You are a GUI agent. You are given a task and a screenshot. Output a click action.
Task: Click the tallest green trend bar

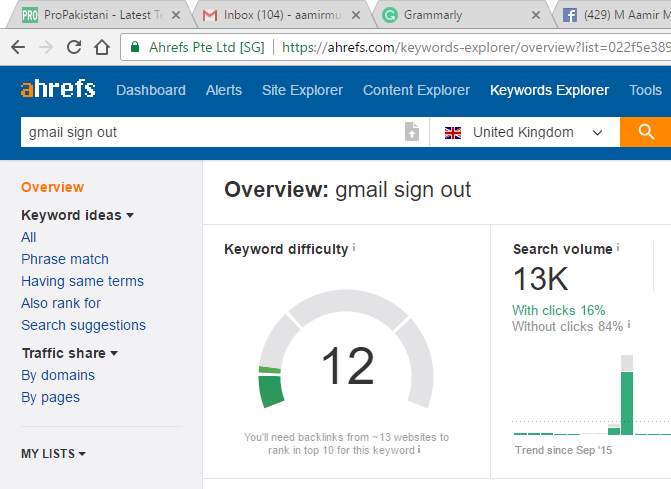point(627,403)
